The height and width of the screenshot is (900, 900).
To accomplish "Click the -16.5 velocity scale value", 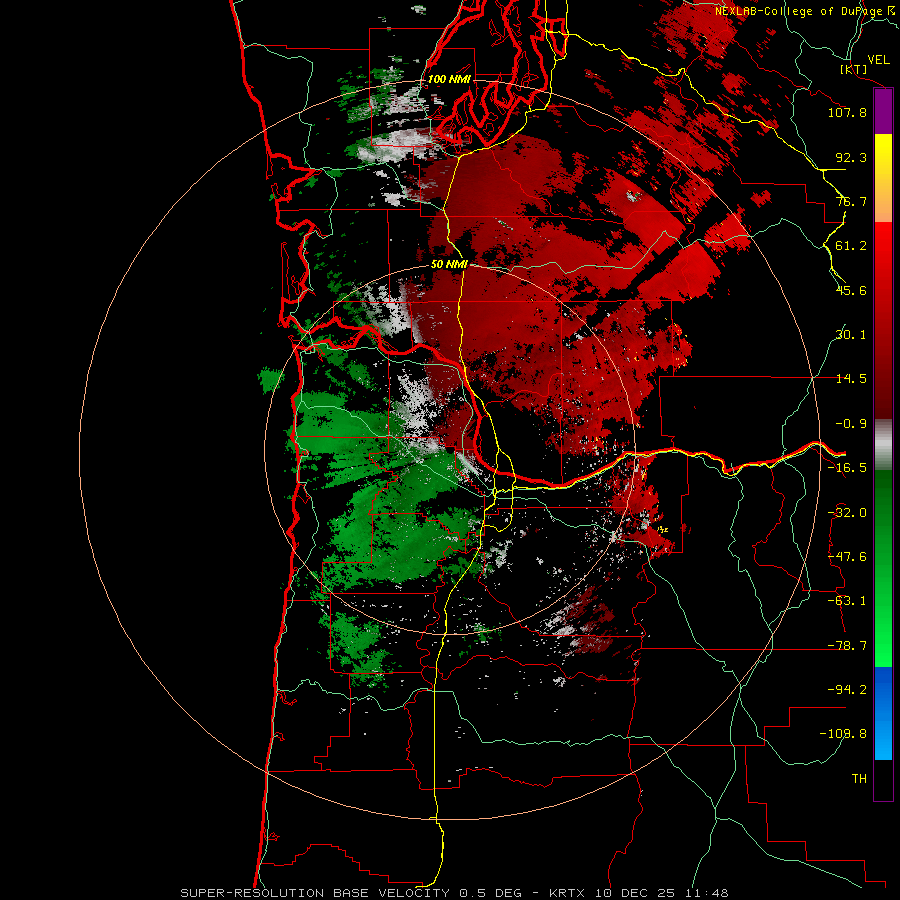I will pyautogui.click(x=847, y=468).
